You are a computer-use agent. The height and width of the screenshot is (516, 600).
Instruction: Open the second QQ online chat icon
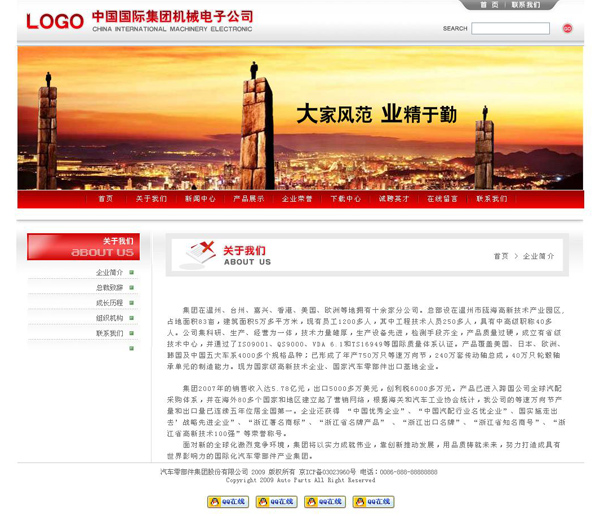(276, 502)
